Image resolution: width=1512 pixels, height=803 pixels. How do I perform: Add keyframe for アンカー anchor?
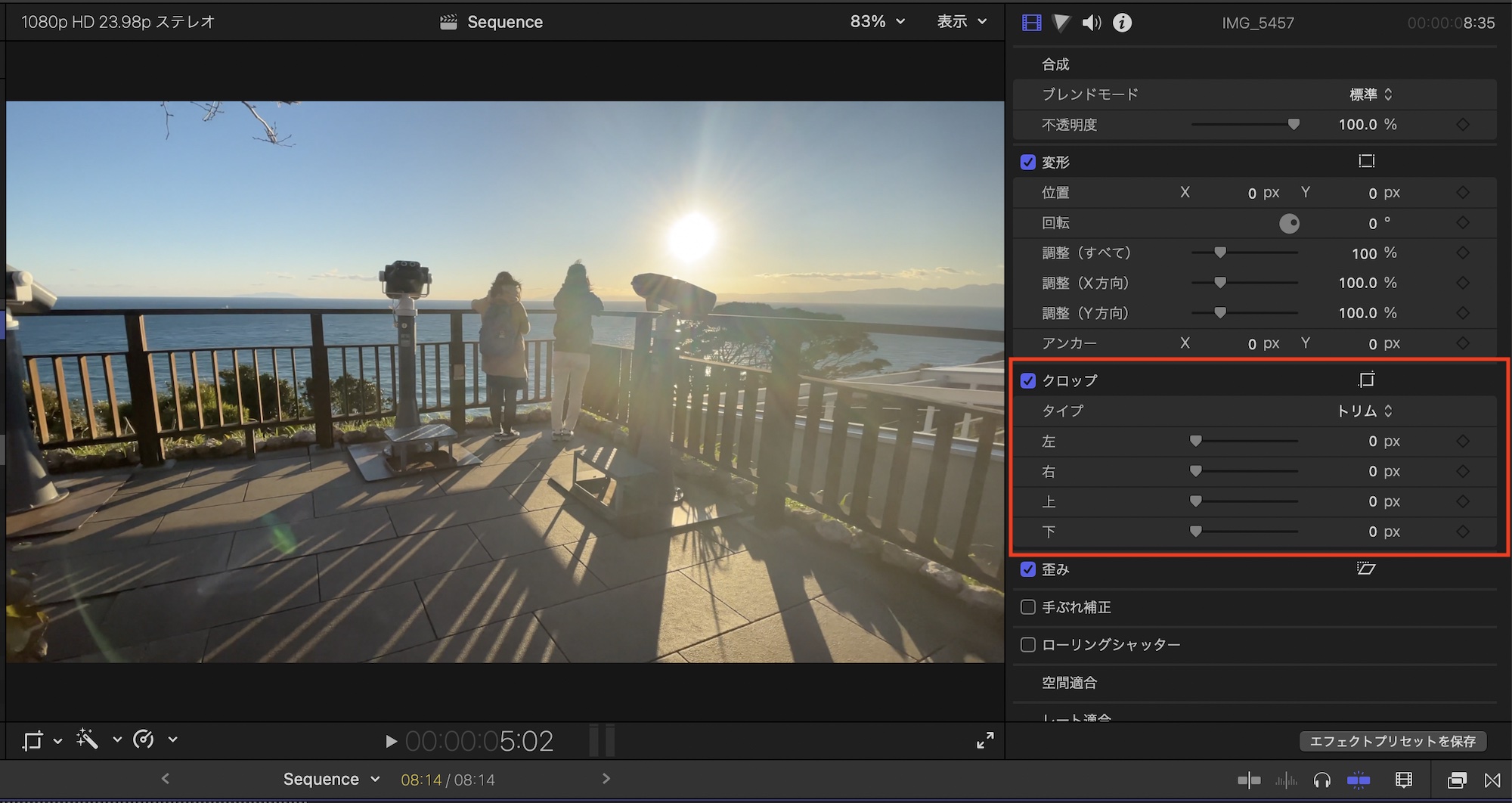coord(1463,343)
